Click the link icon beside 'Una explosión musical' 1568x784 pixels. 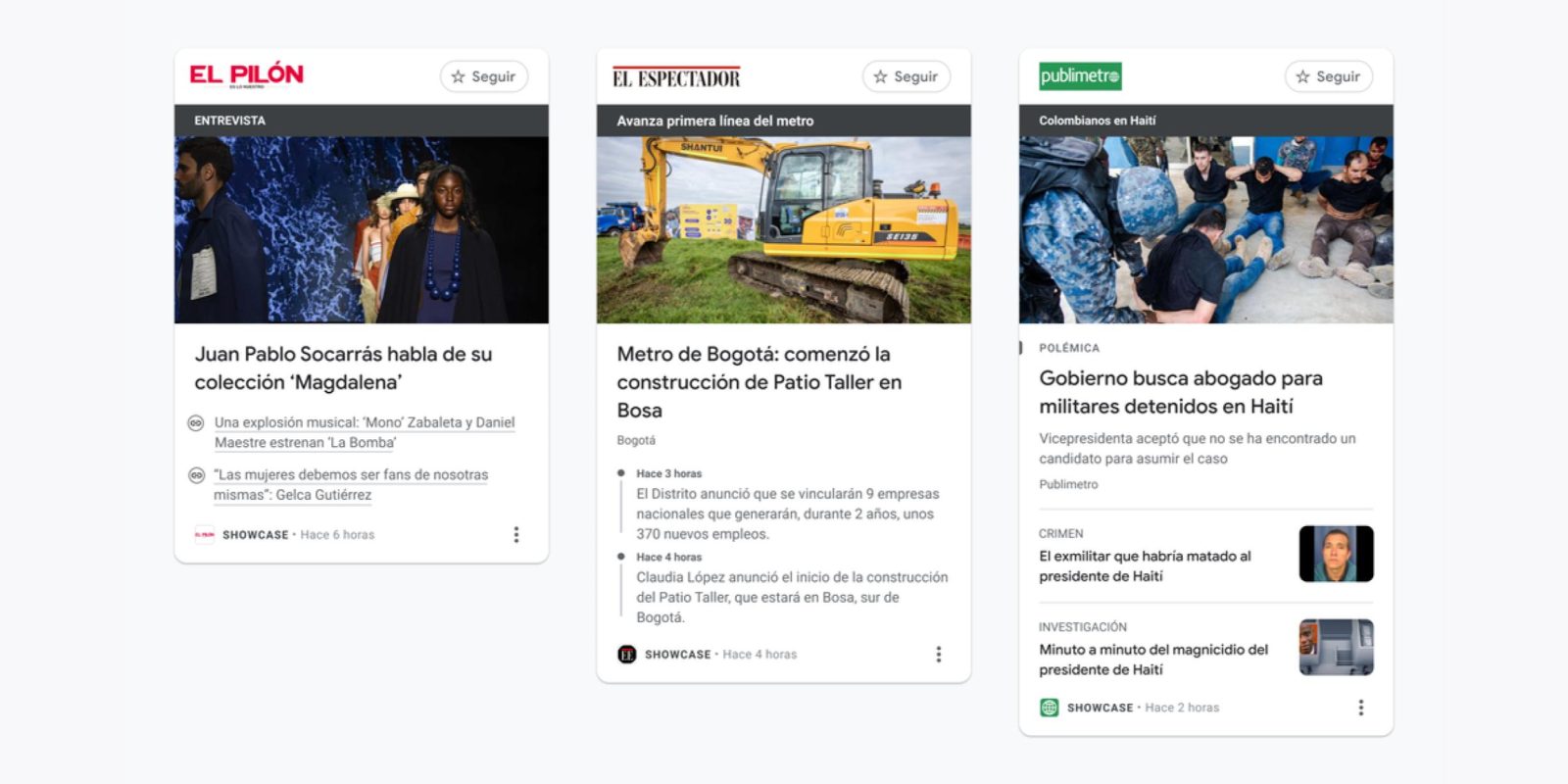196,423
